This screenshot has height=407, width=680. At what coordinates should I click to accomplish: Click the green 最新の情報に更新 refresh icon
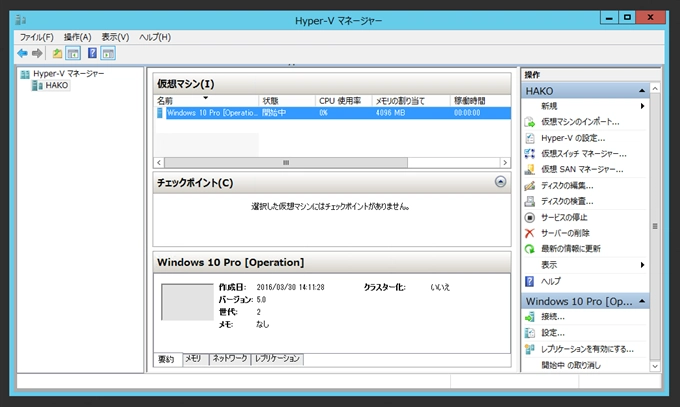(530, 249)
